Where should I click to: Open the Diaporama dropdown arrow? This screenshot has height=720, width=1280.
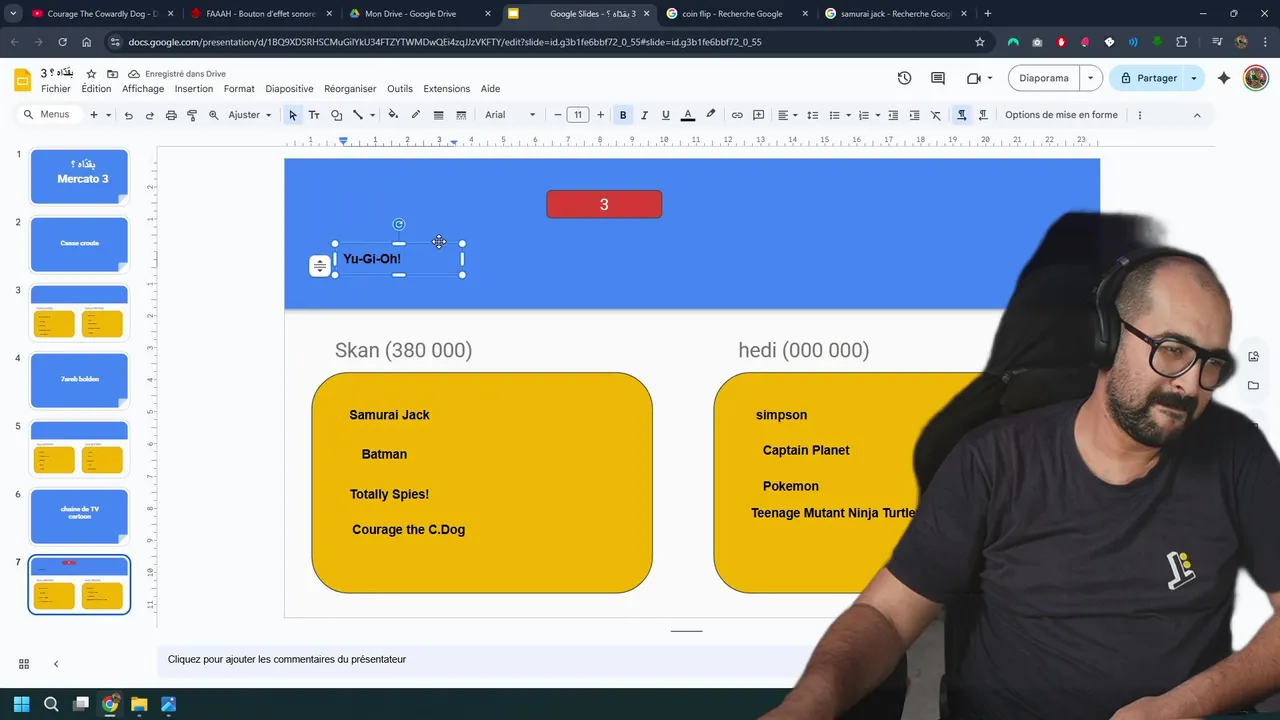[1090, 78]
